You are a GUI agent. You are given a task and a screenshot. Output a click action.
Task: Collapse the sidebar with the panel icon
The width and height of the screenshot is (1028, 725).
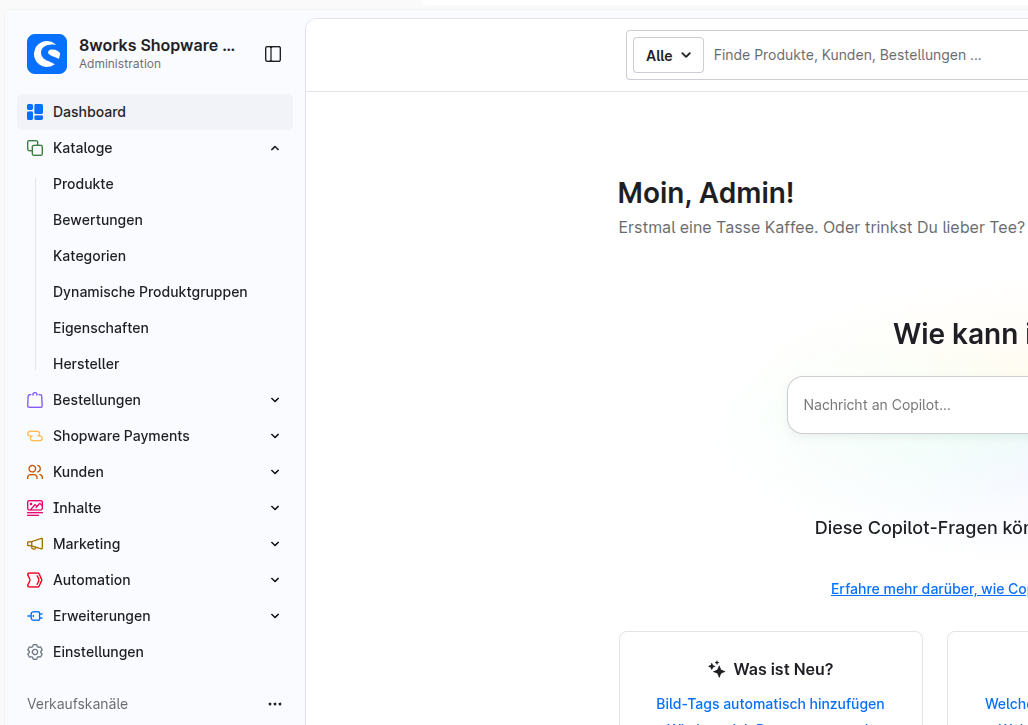click(273, 54)
